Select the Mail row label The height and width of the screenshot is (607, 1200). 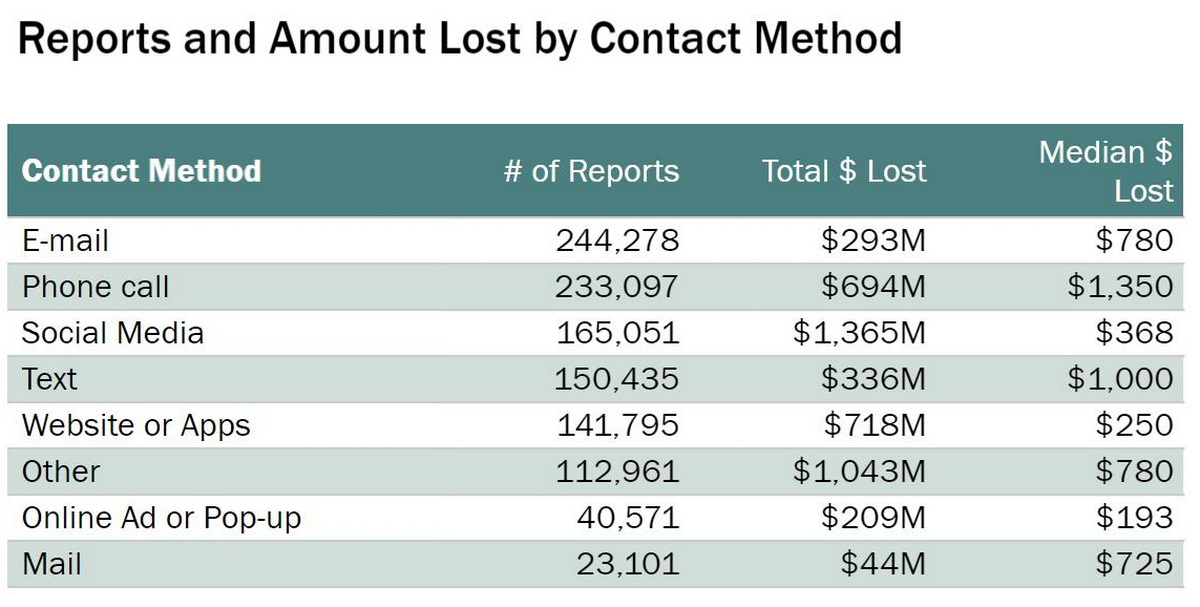click(51, 564)
